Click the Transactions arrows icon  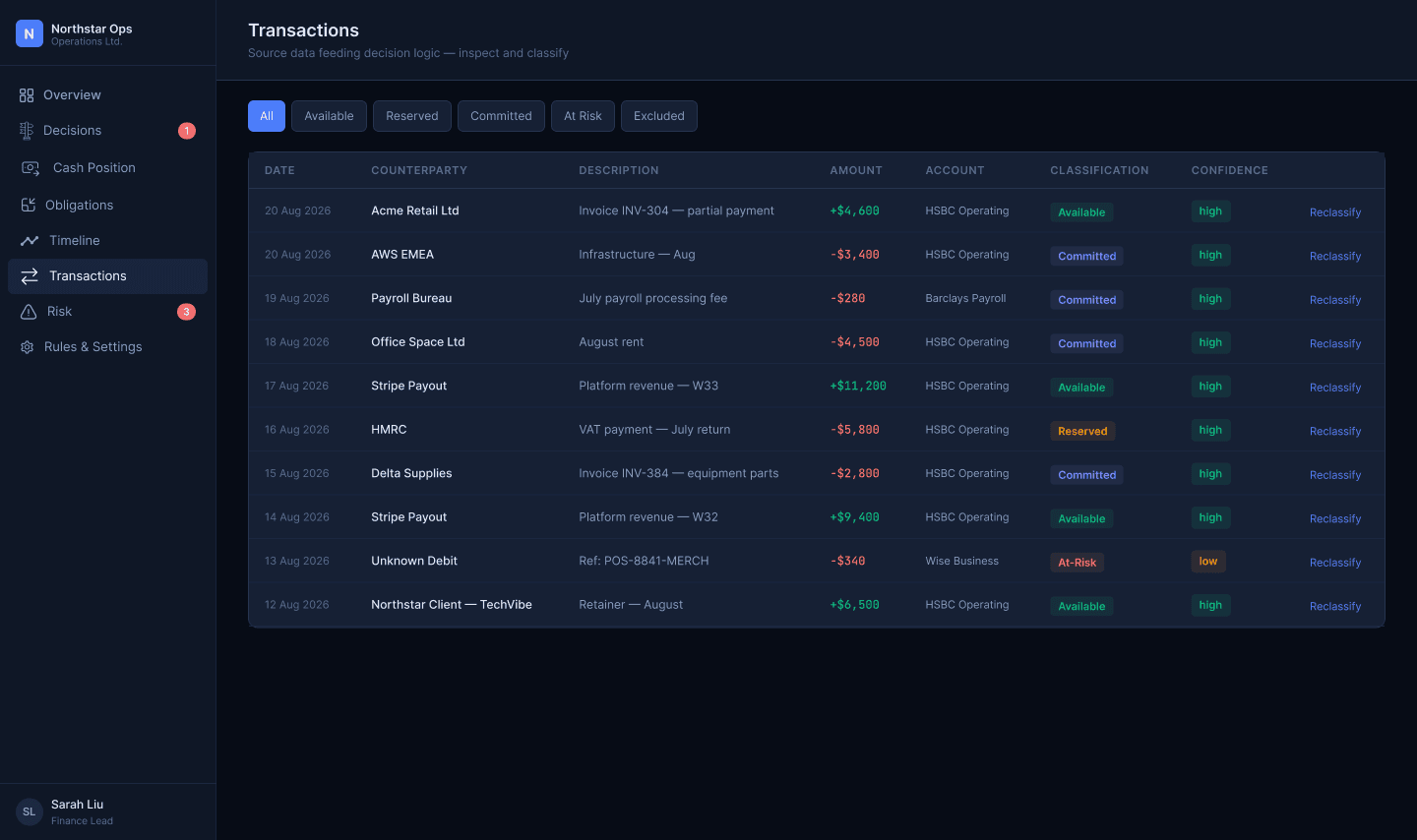tap(30, 276)
